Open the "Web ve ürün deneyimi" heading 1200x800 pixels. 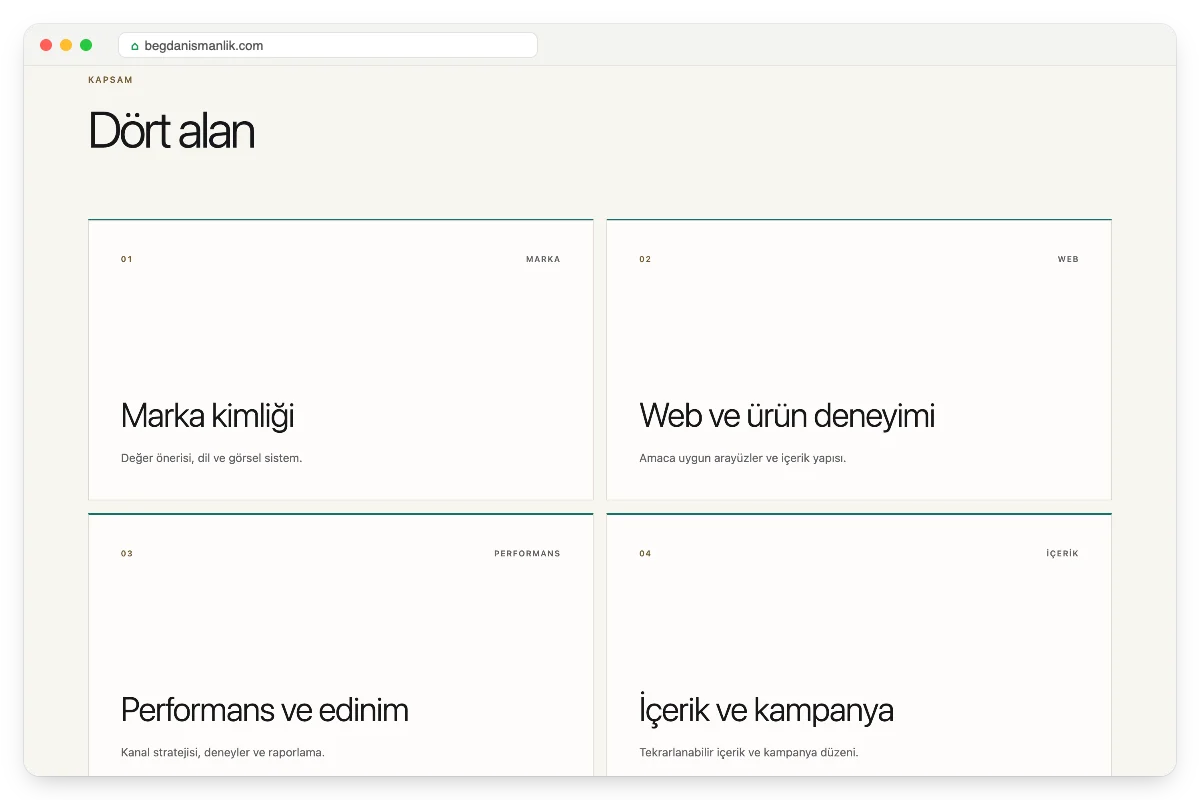click(787, 416)
